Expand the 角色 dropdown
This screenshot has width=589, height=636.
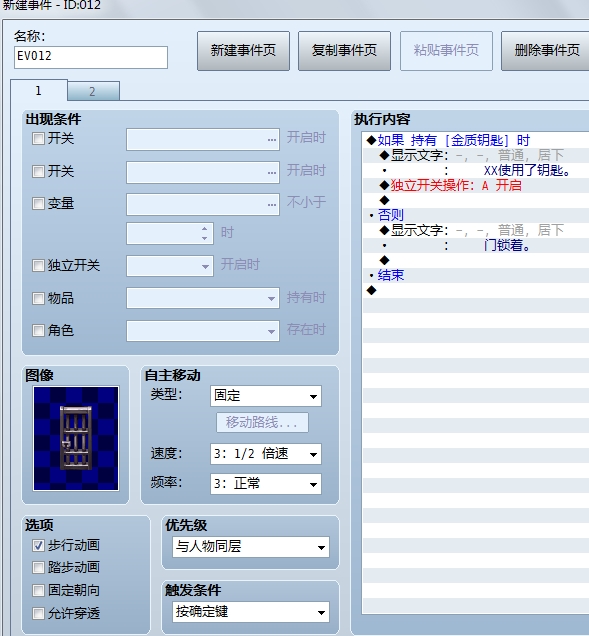coord(203,331)
